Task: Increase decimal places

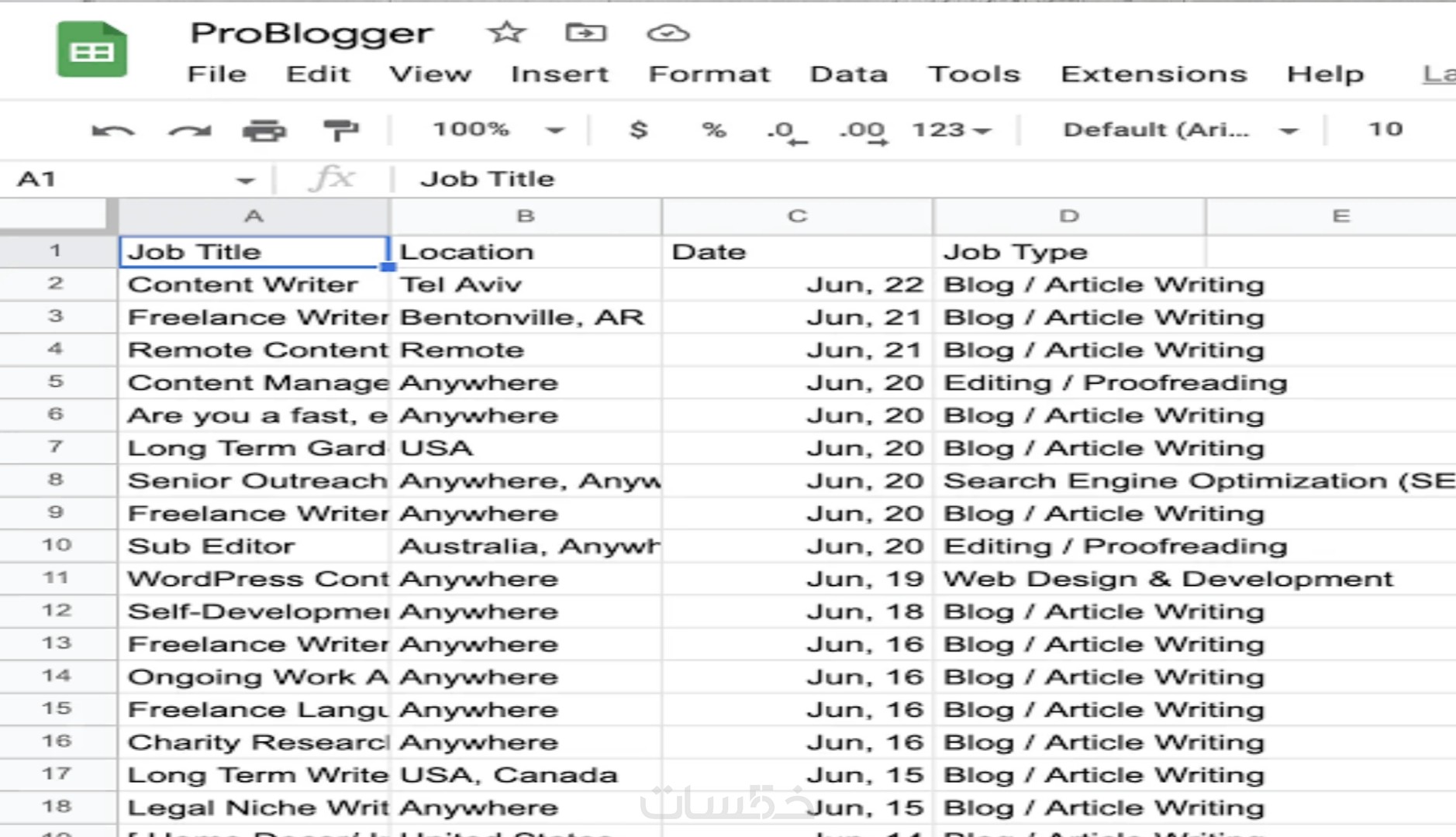Action: 862,131
